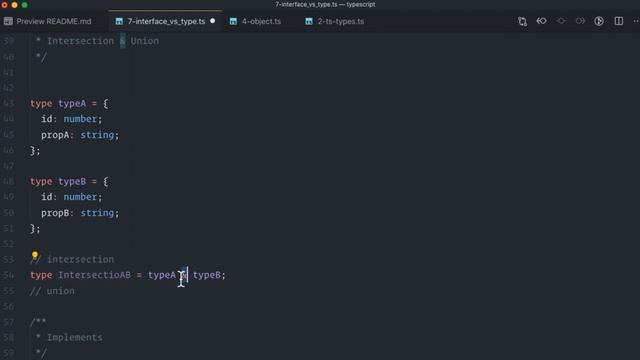Click 'propB: string;' line
The width and height of the screenshot is (640, 360).
(80, 213)
